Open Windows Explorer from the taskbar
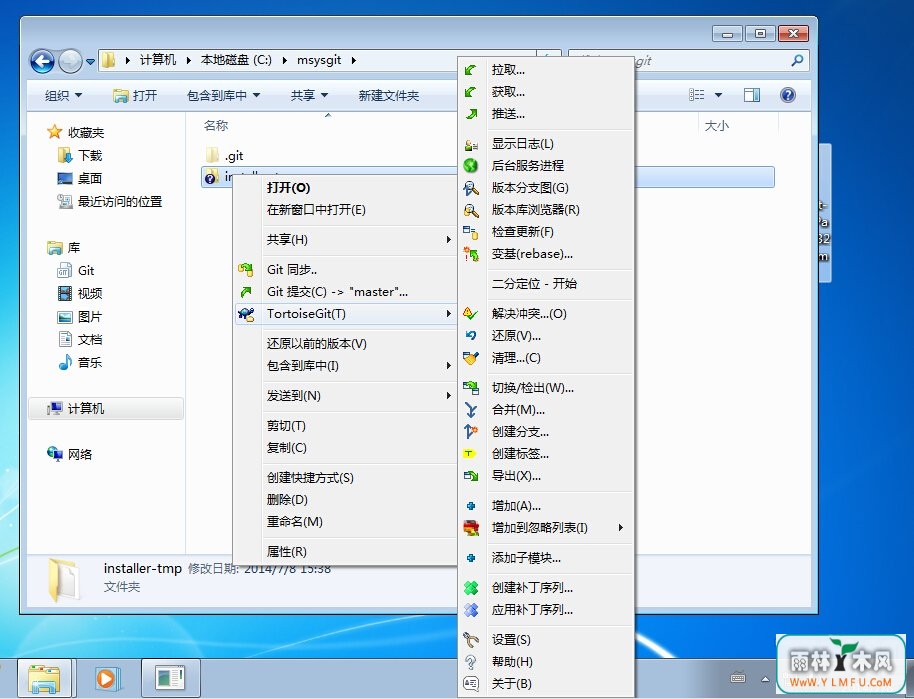This screenshot has width=914, height=699. 44,679
